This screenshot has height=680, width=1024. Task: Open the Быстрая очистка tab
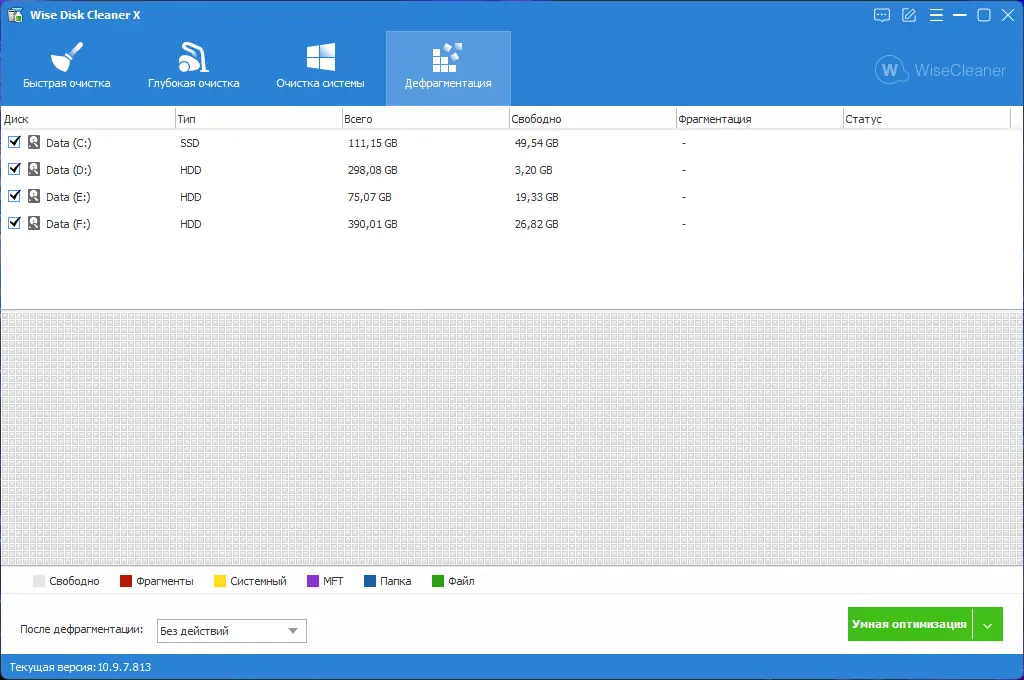coord(67,68)
